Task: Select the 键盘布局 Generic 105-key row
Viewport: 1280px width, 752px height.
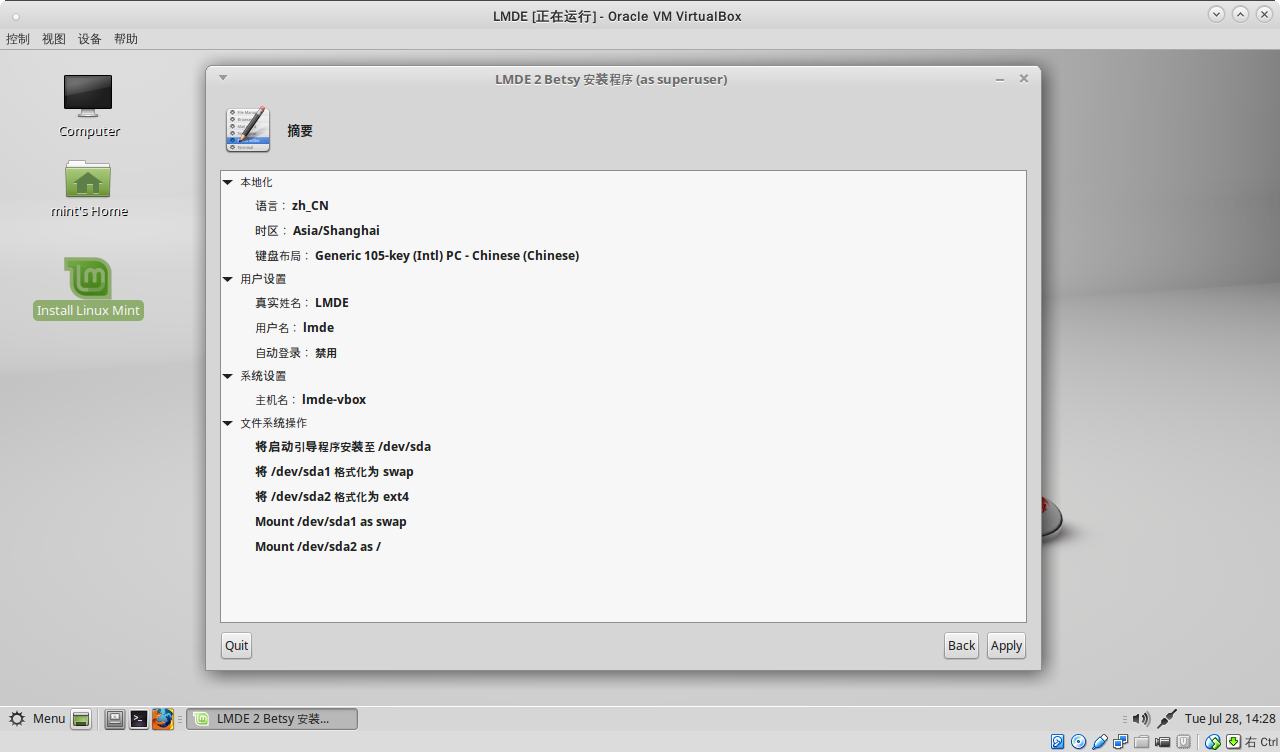Action: (624, 256)
